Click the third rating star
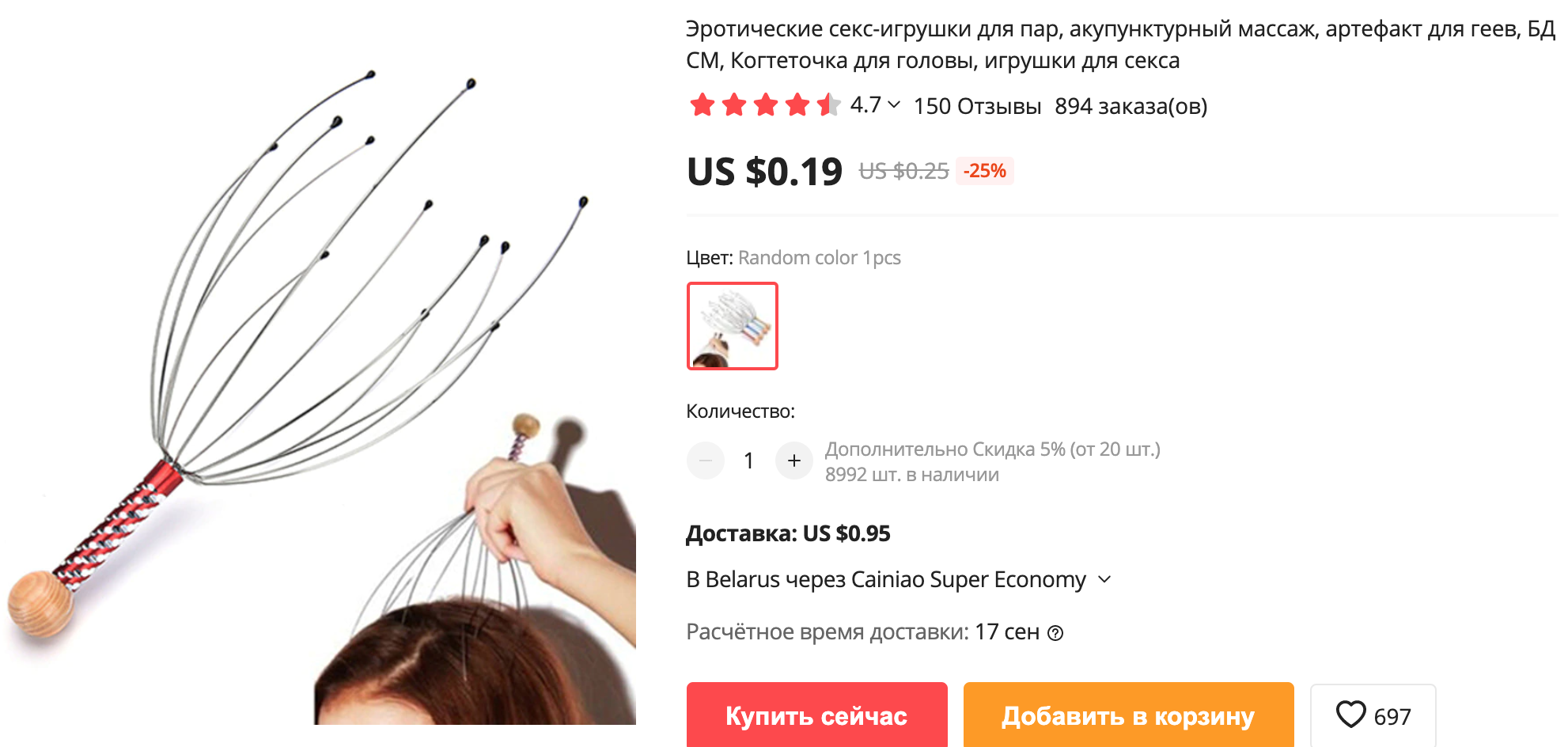The height and width of the screenshot is (747, 1568). 766,104
